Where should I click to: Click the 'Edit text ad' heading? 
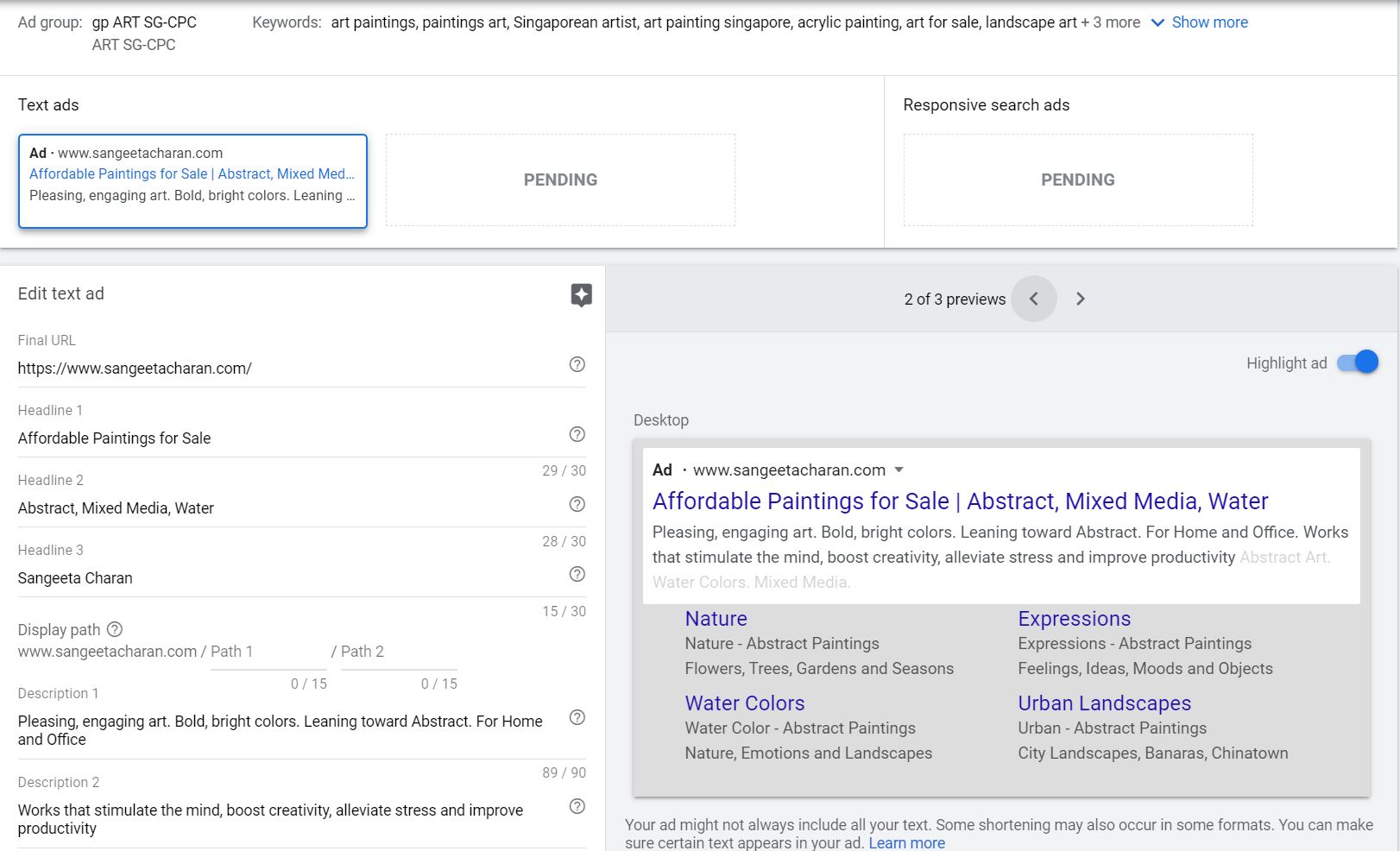tap(60, 293)
